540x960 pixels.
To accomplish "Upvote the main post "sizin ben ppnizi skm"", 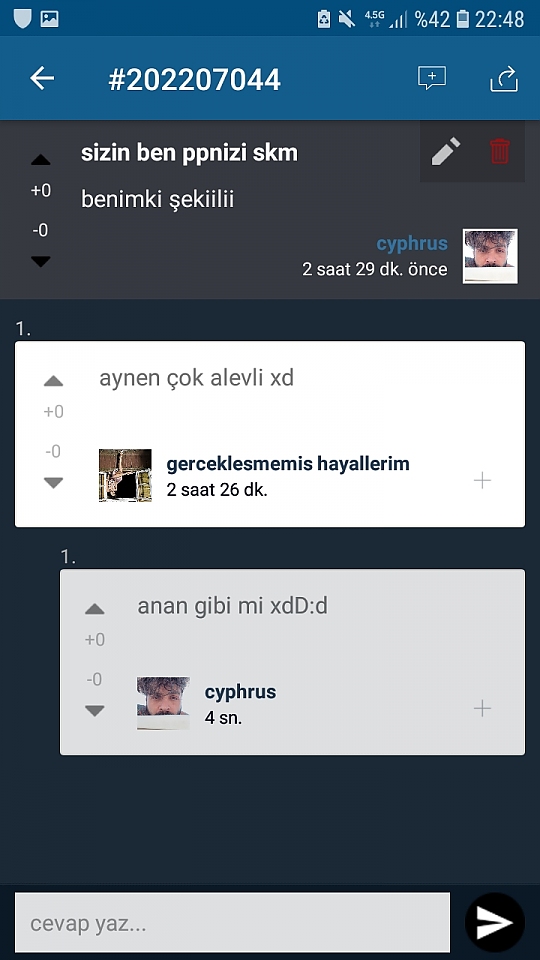I will pos(41,160).
